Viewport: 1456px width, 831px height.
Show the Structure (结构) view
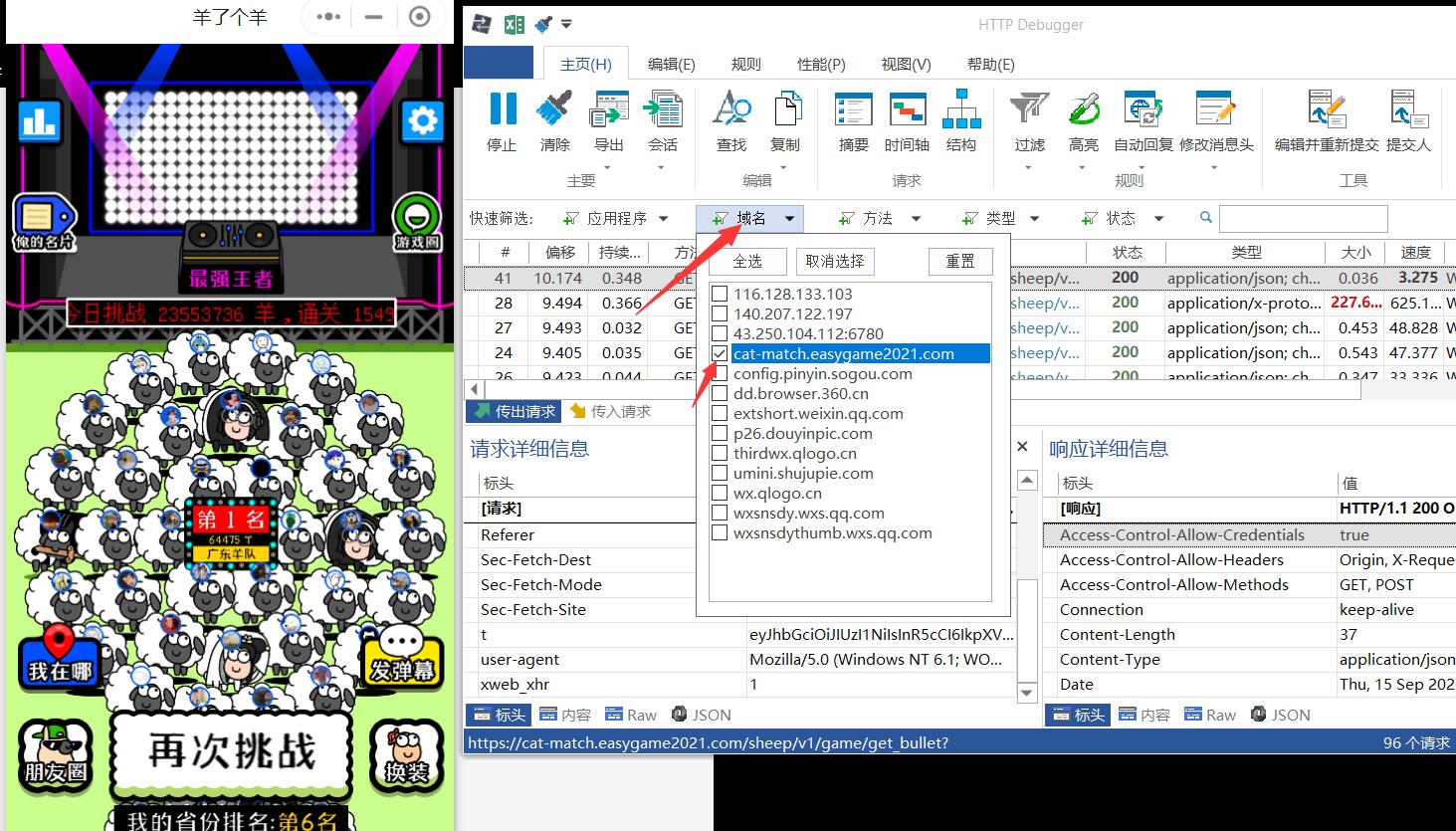961,109
